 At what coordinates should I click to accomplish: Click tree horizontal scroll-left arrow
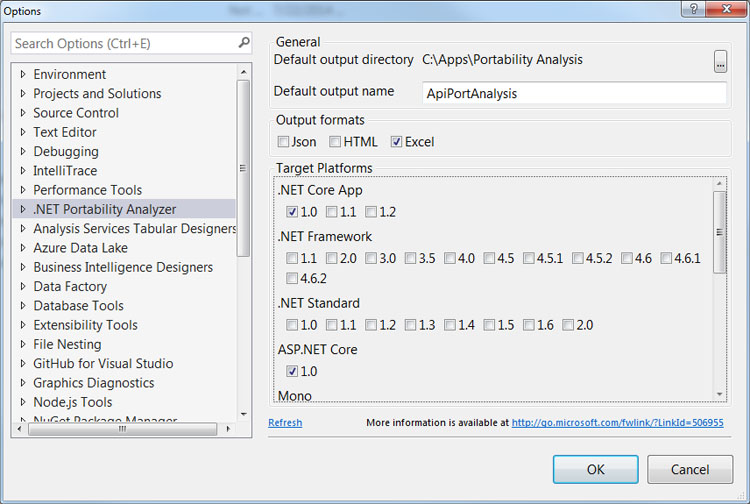pyautogui.click(x=19, y=429)
